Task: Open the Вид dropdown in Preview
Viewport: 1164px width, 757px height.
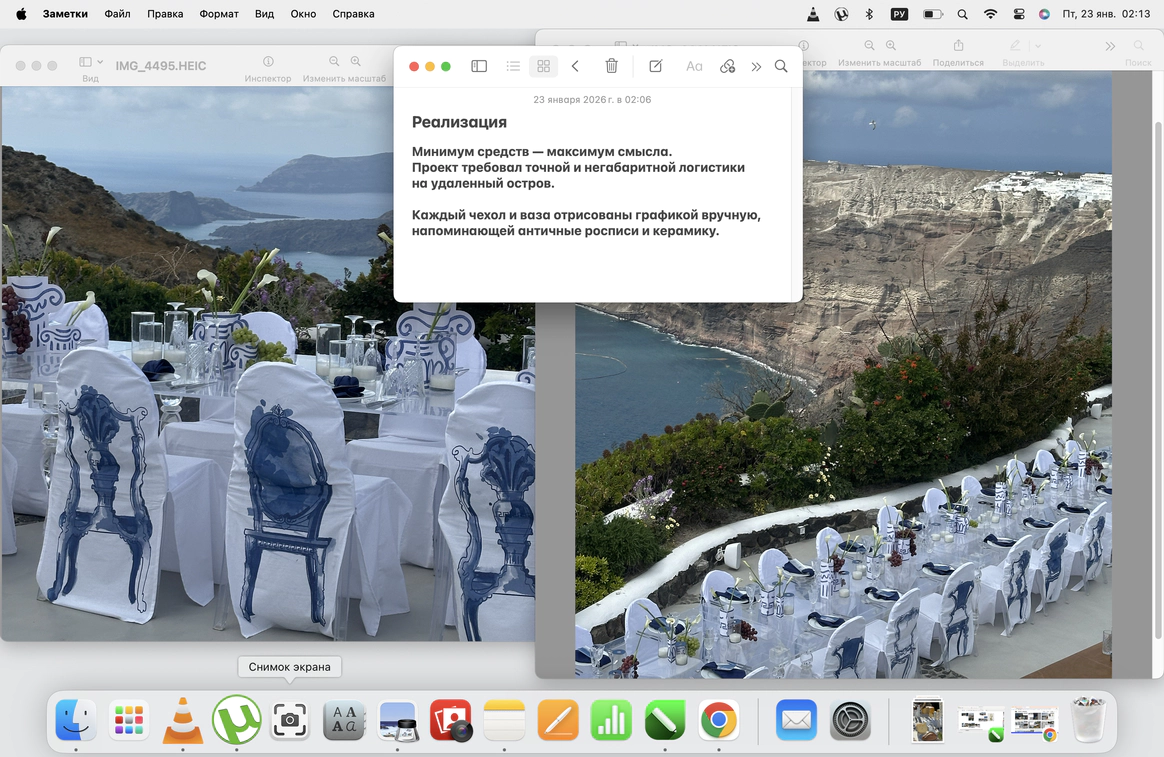Action: 91,62
